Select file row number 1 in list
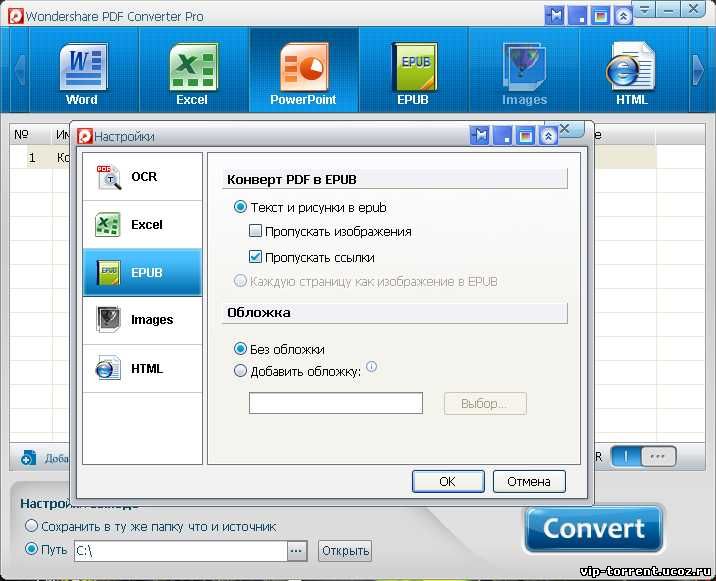 point(32,158)
